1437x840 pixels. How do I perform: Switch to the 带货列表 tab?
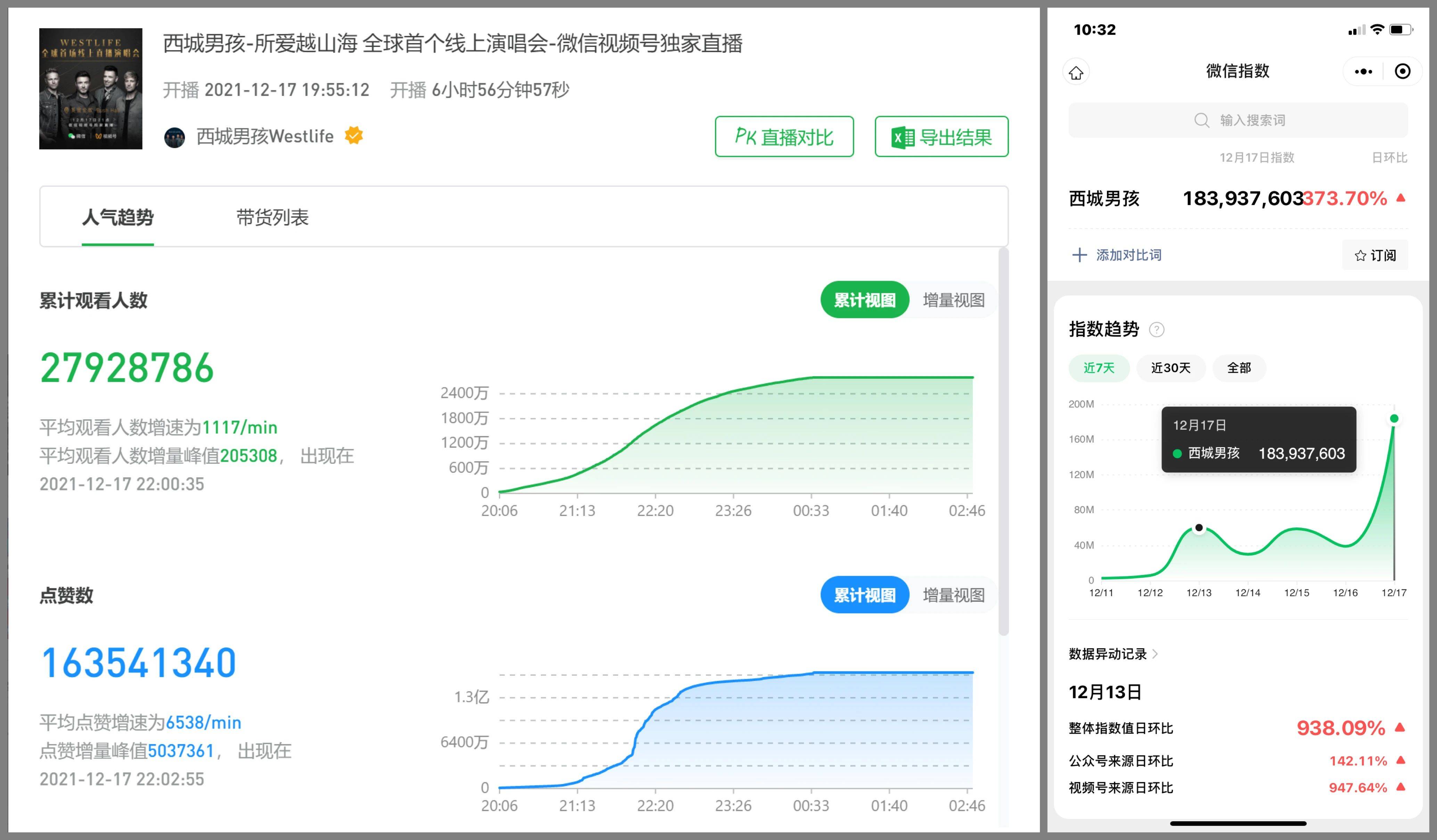point(273,217)
